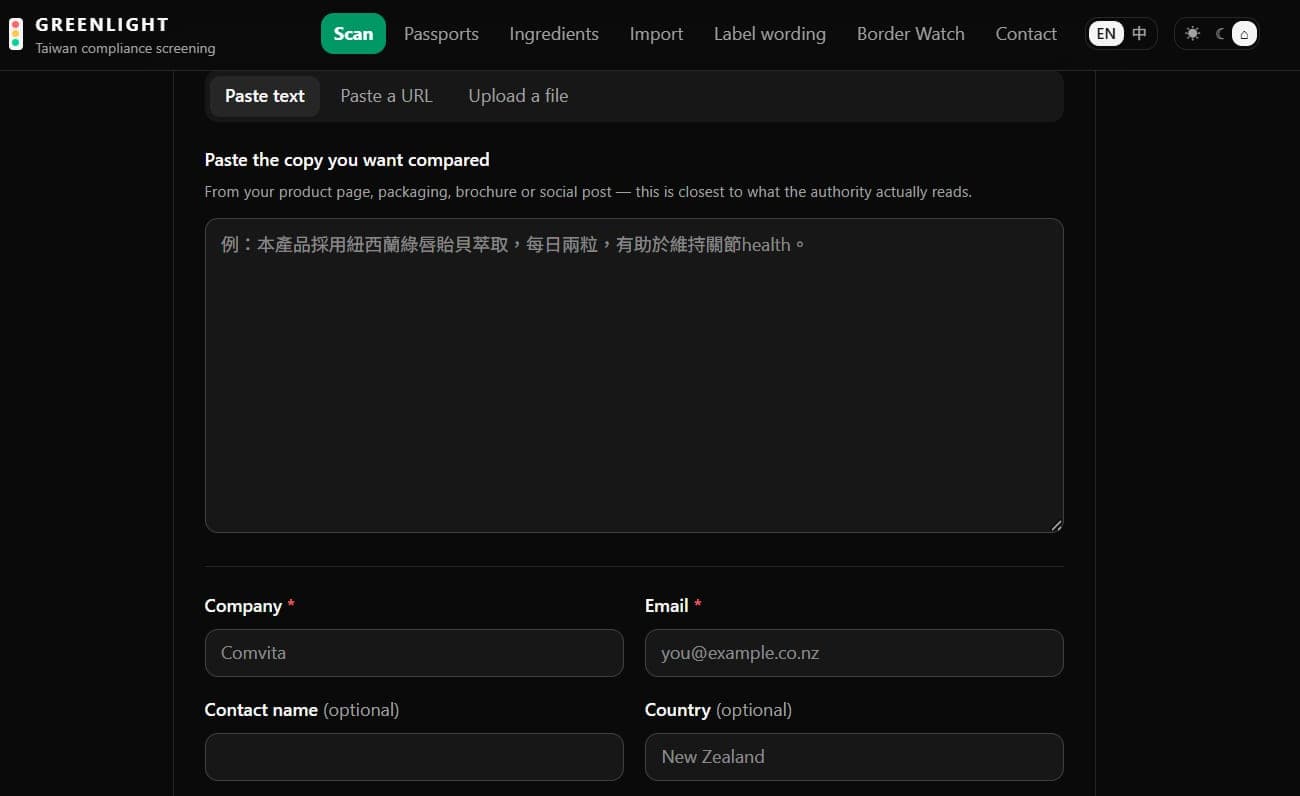Click 'Paste the copy you want compared' heading
Image resolution: width=1300 pixels, height=796 pixels.
point(347,160)
